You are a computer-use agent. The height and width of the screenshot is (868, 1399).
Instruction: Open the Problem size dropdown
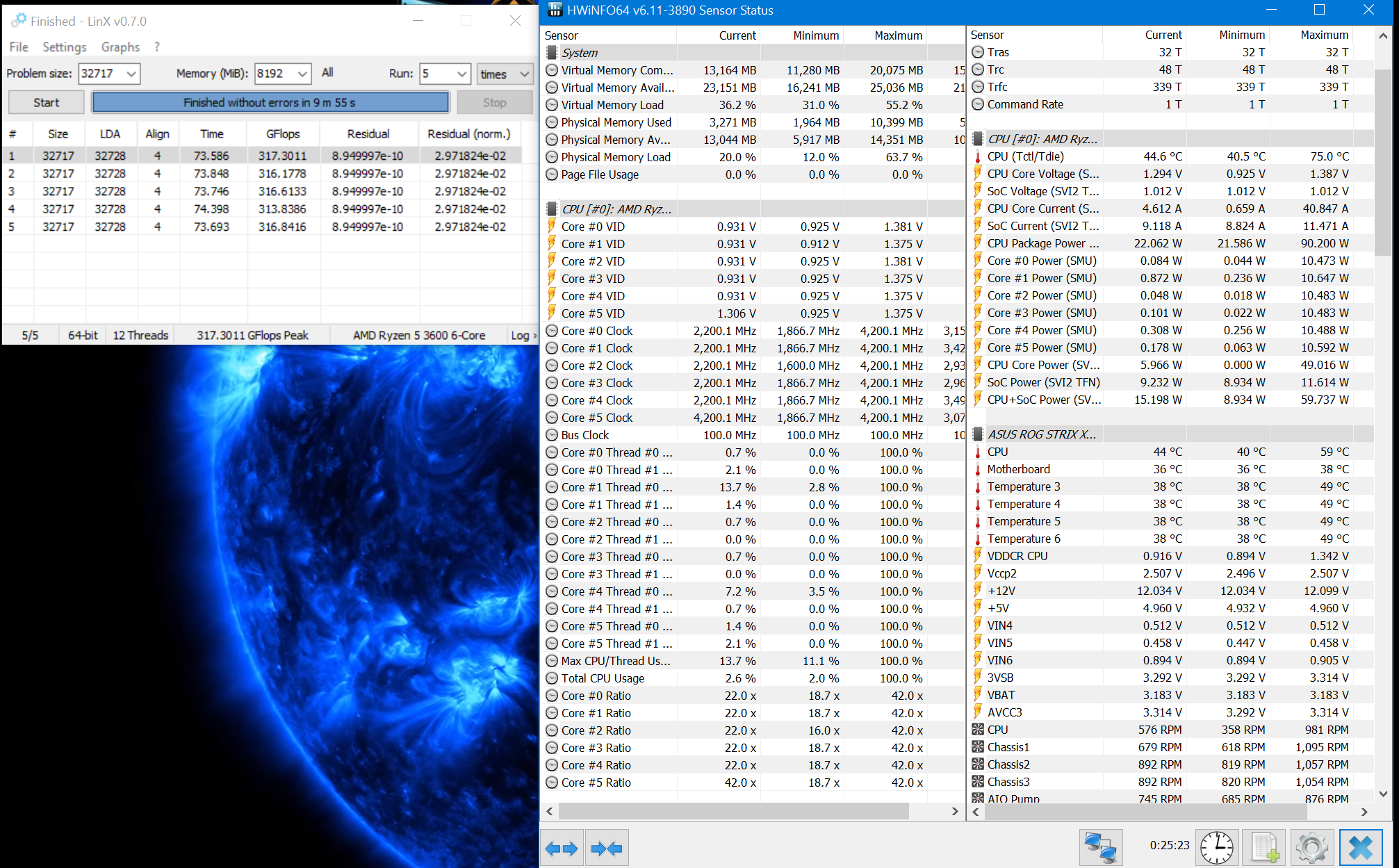click(131, 74)
